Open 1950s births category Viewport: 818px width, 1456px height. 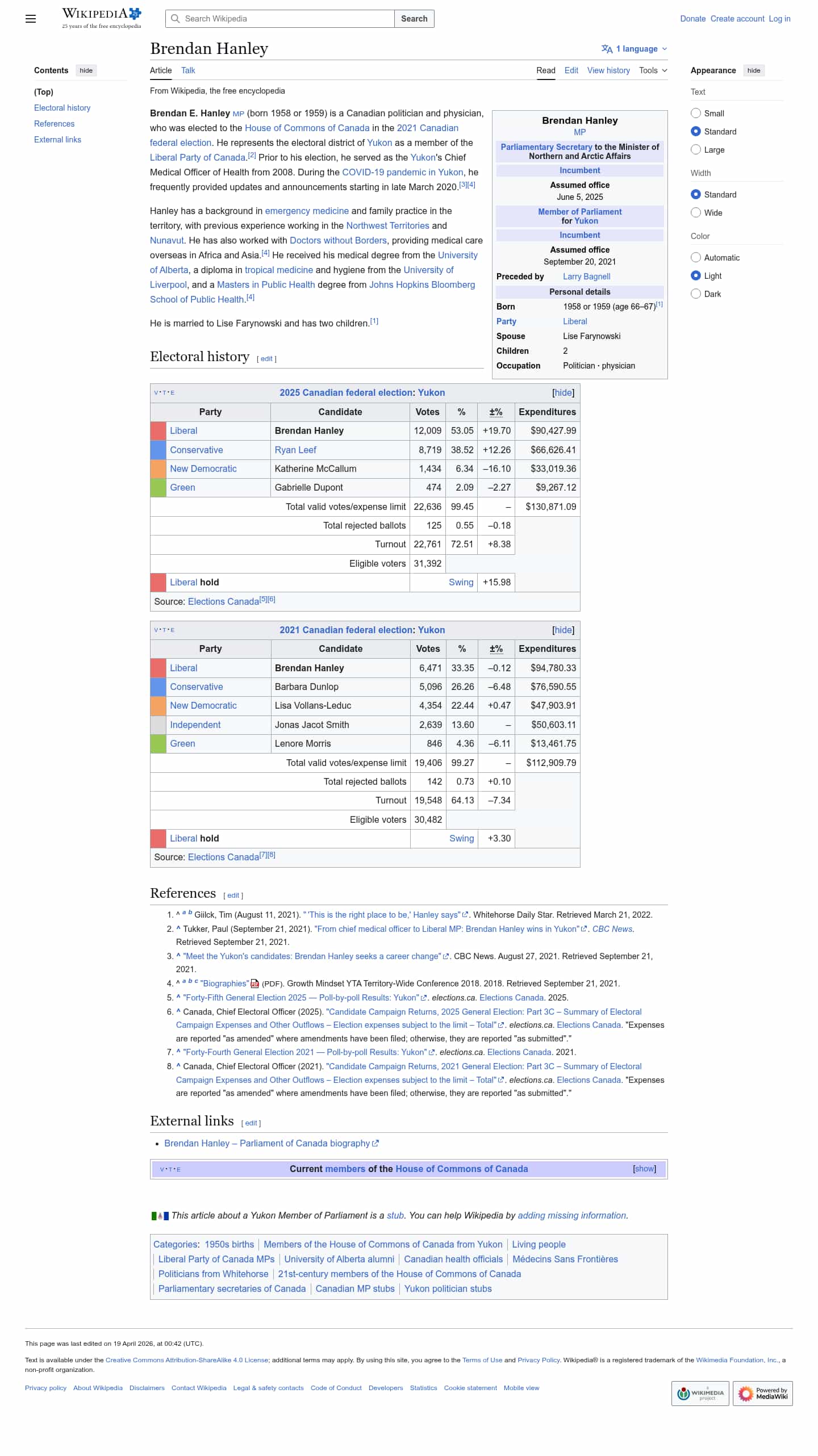(229, 1244)
